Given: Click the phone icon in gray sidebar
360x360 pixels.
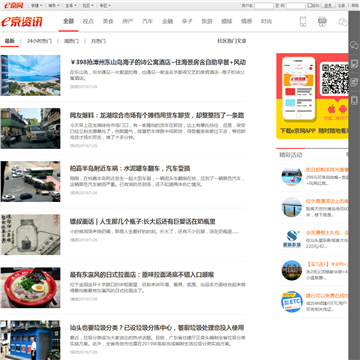Looking at the screenshot, I should pos(354,100).
